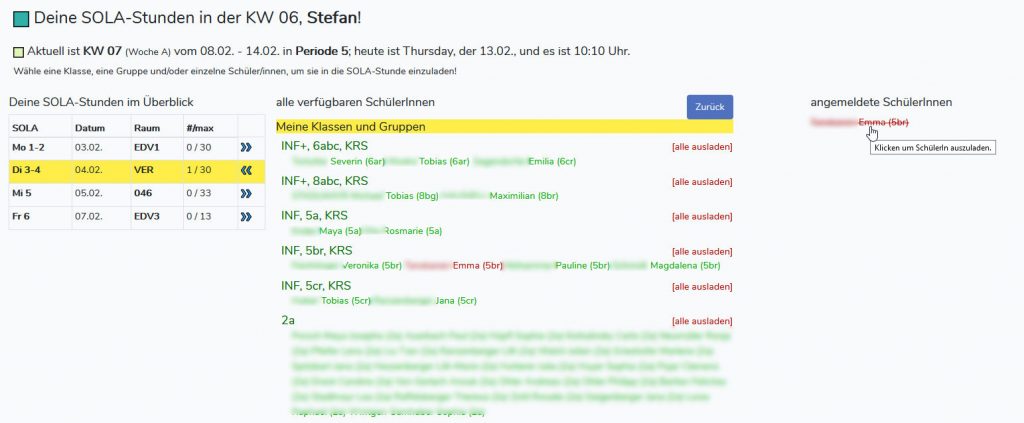This screenshot has height=423, width=1024.
Task: Open Fr 6 row double-arrow icon
Action: click(246, 216)
